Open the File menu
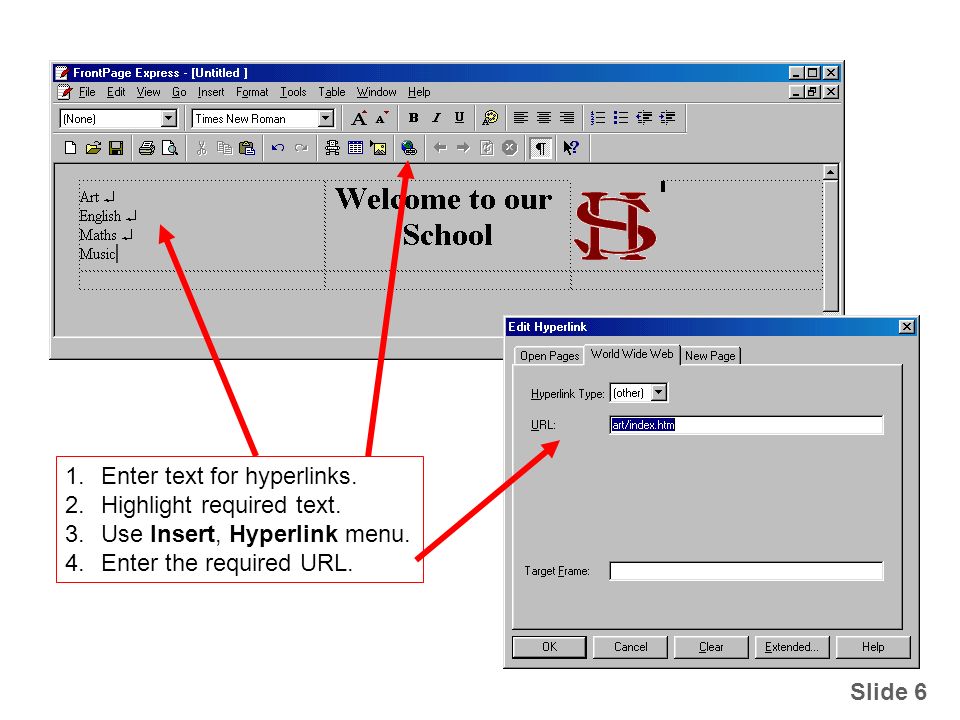Screen dimensions: 960x720 tap(87, 92)
